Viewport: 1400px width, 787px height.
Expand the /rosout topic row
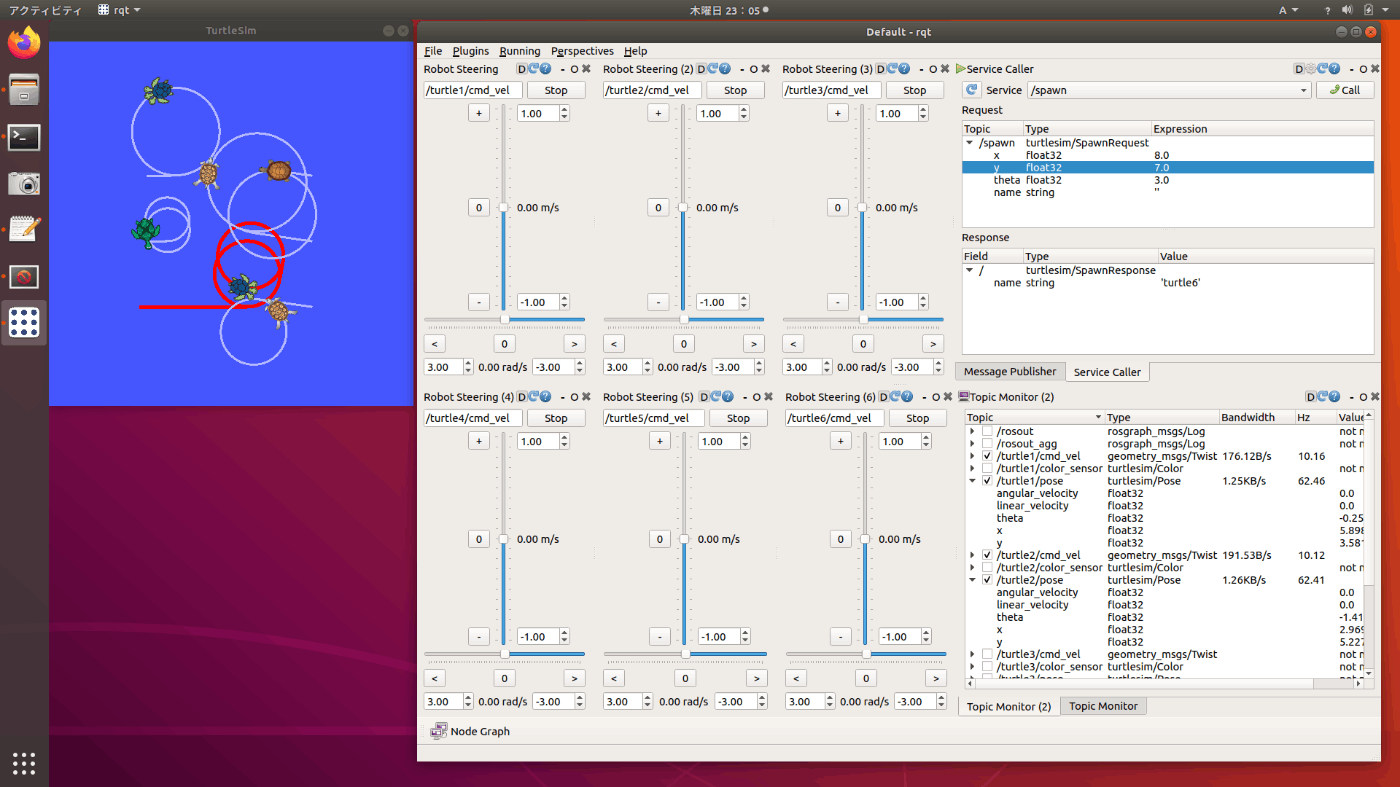973,431
